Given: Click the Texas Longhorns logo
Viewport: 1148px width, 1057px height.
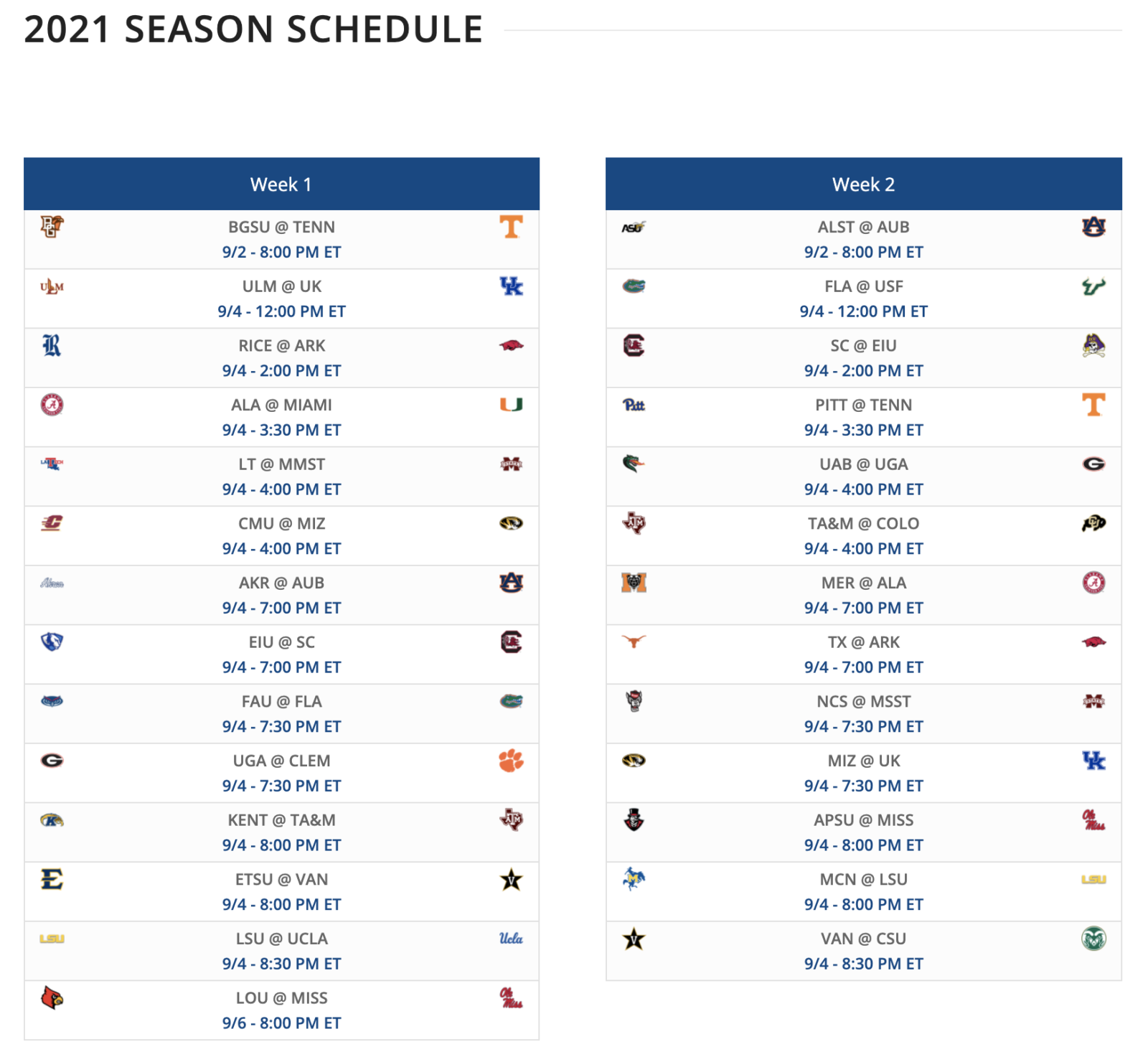Looking at the screenshot, I should 634,641.
